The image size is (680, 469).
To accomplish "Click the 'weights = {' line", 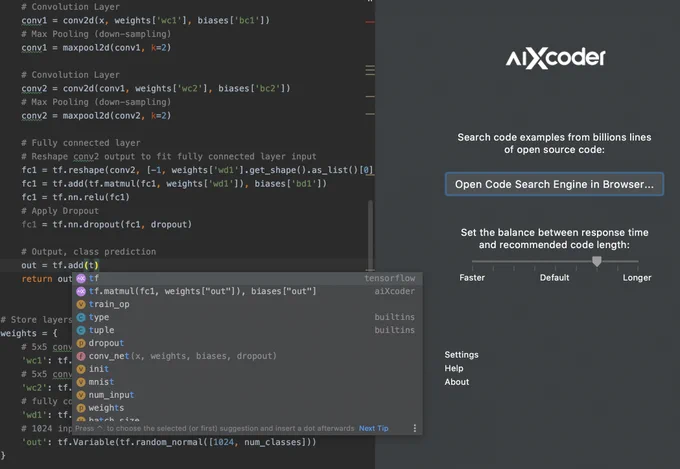I will point(29,333).
